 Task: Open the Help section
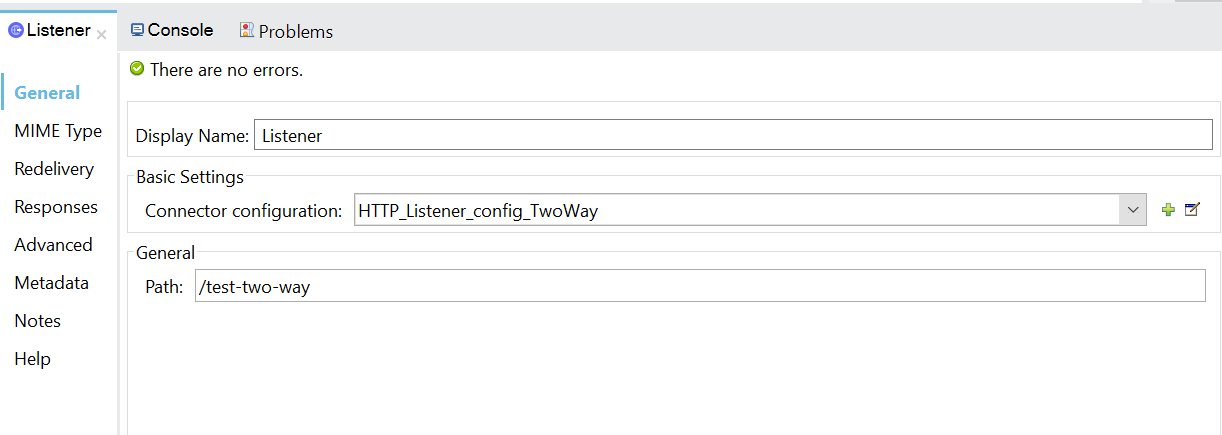(32, 359)
